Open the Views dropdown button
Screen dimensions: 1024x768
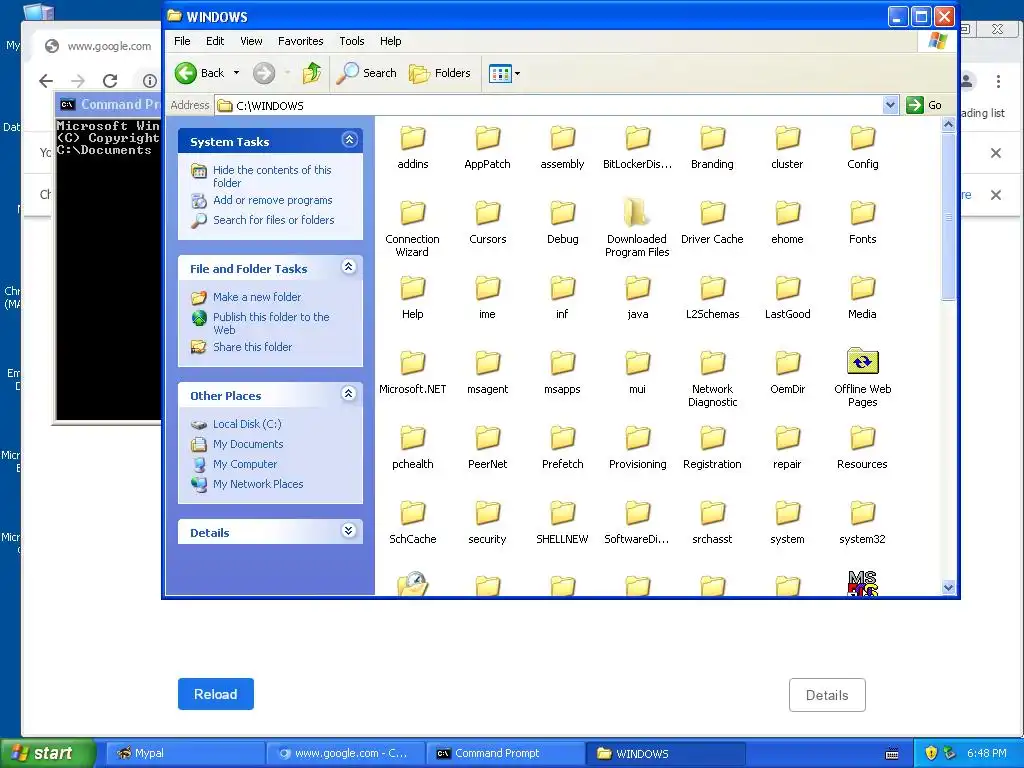click(x=504, y=73)
